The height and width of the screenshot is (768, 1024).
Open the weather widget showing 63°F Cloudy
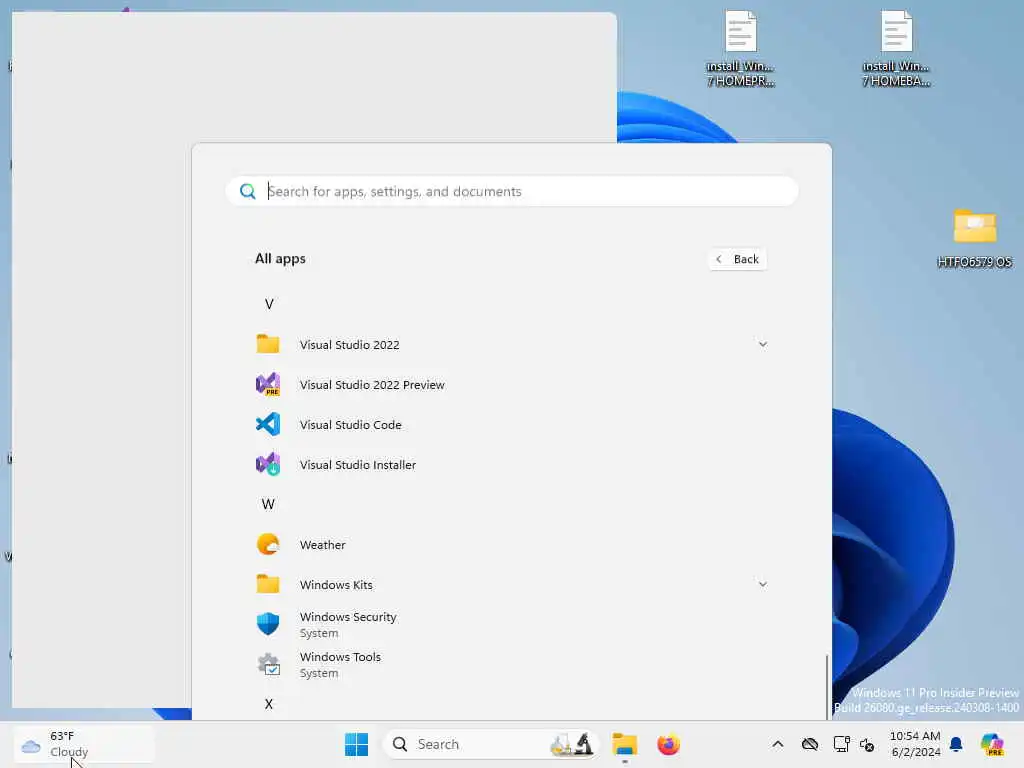click(84, 744)
